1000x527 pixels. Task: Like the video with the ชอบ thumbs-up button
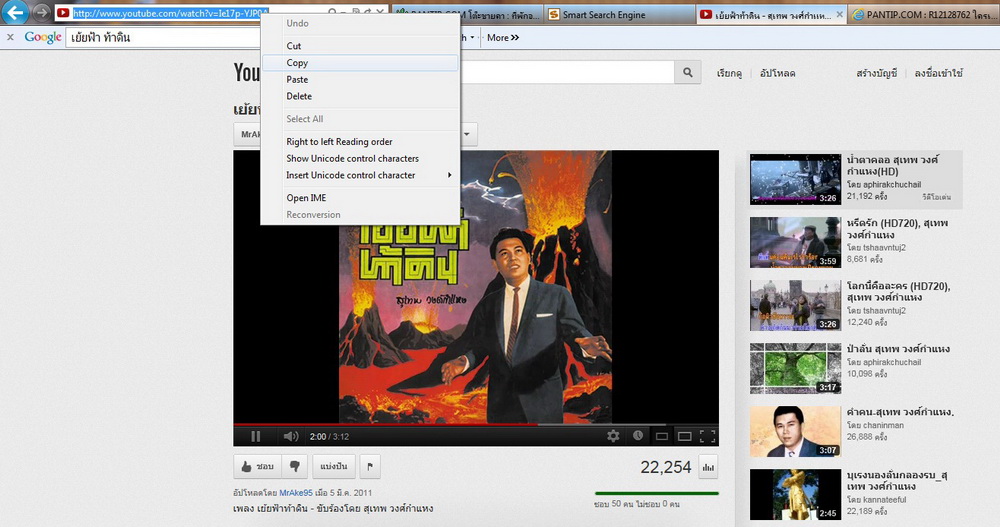(x=258, y=466)
